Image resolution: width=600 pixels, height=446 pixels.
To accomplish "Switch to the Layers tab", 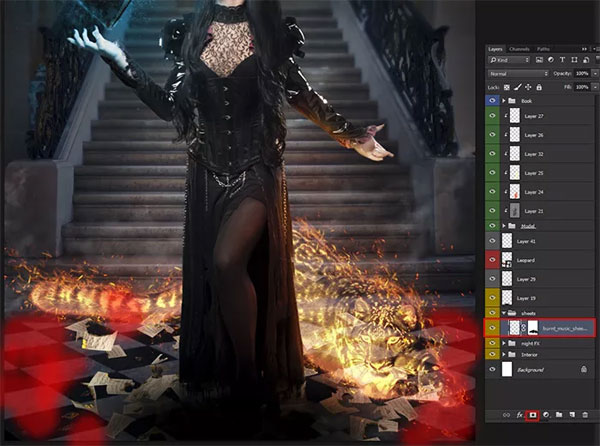I will pos(495,49).
